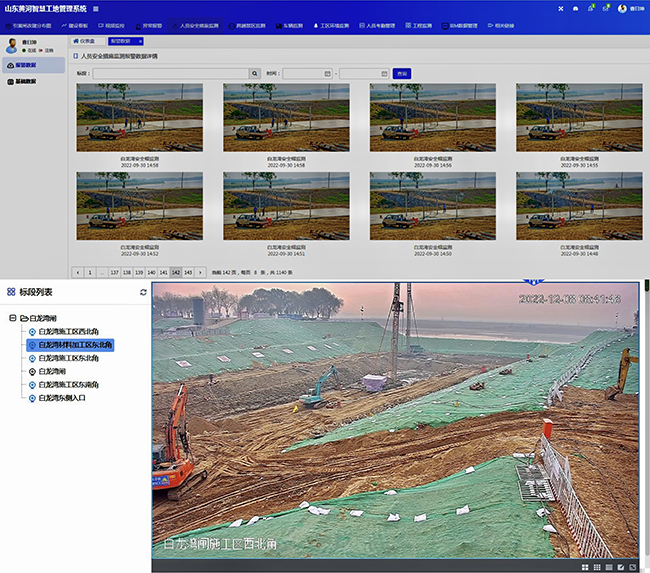Select camera 白龙湾东侧入口

pos(57,398)
